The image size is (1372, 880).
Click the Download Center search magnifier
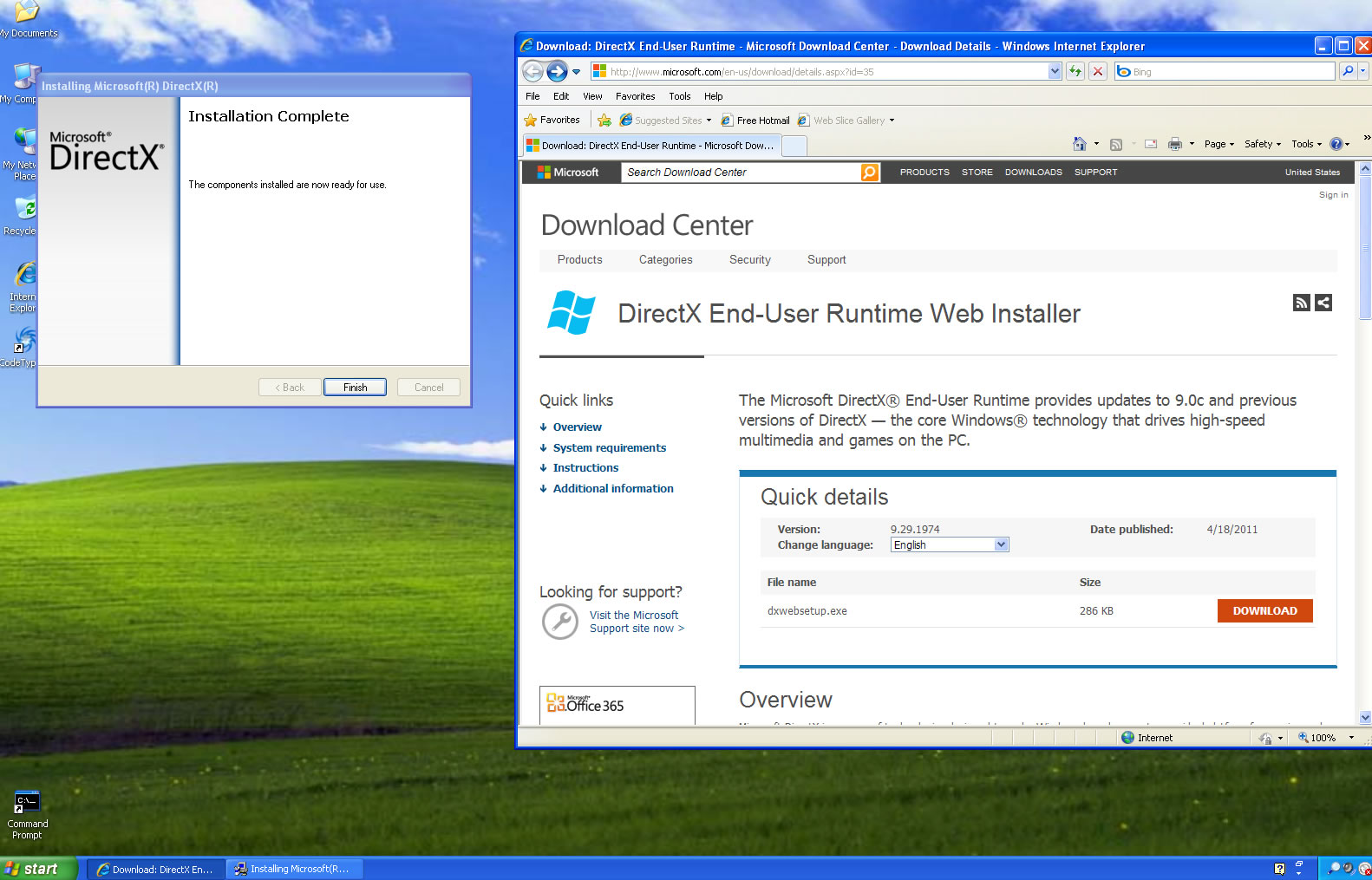pyautogui.click(x=869, y=173)
